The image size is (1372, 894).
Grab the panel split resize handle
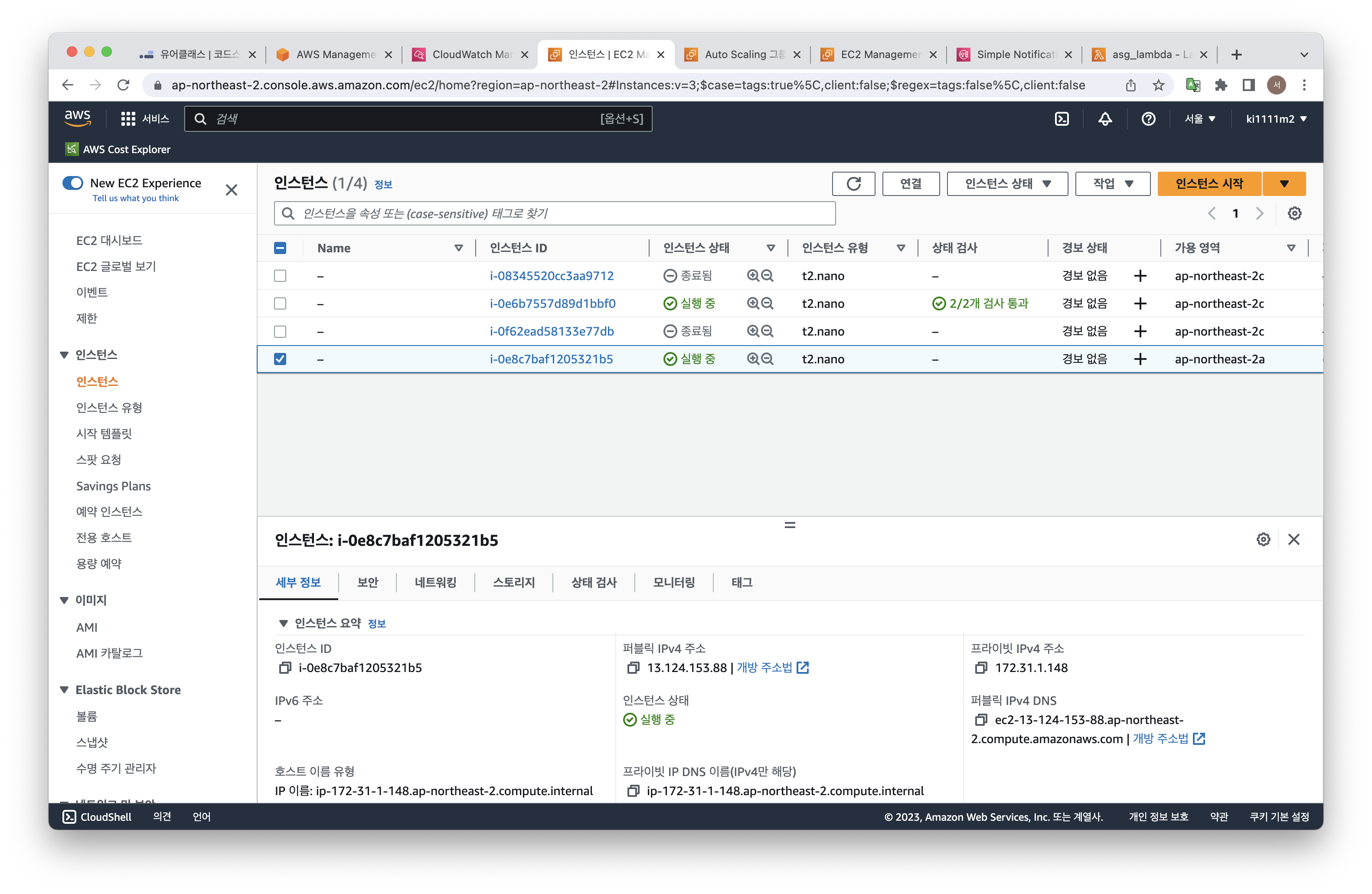pos(790,525)
